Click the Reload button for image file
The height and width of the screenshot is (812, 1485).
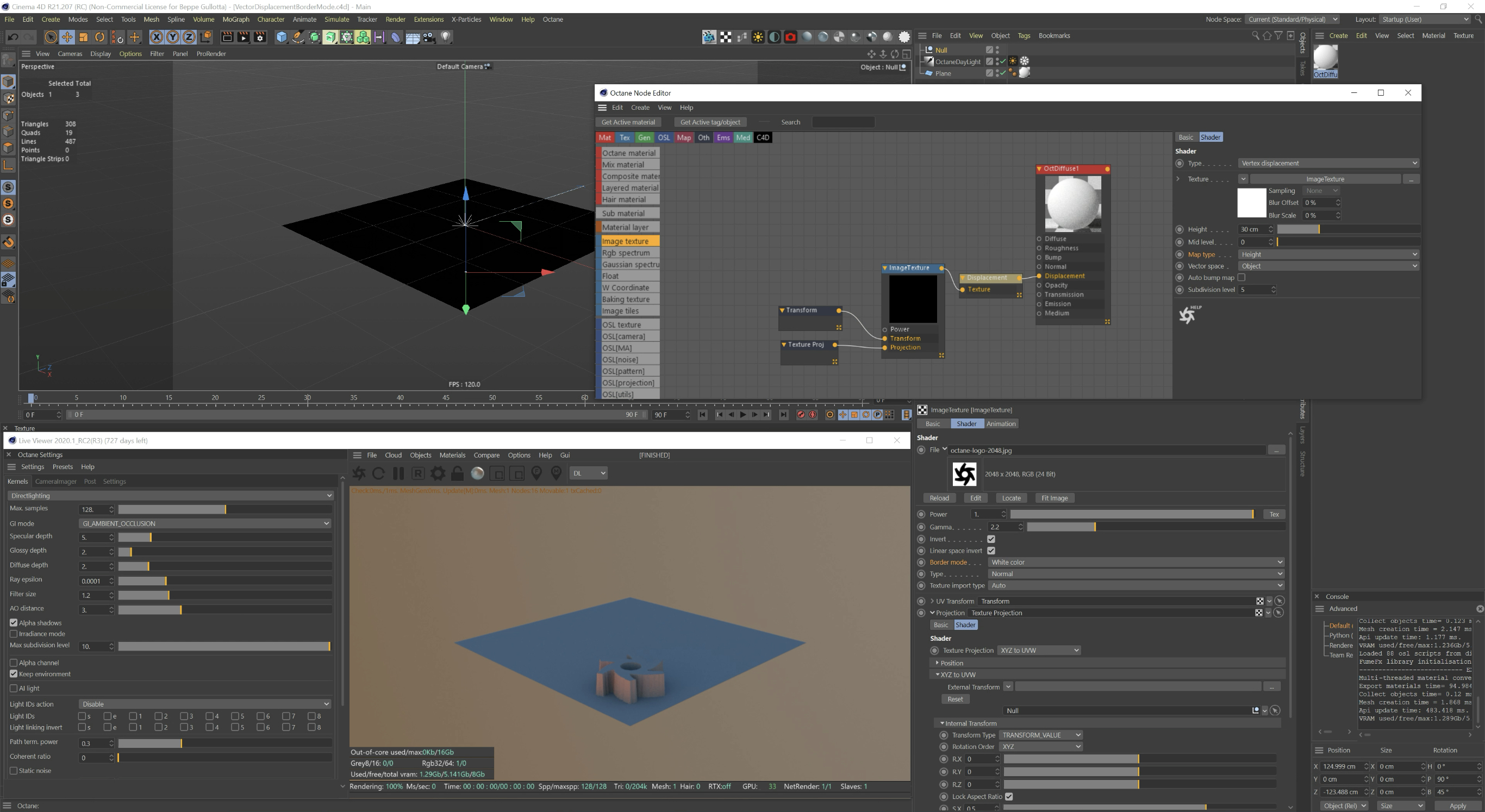939,498
